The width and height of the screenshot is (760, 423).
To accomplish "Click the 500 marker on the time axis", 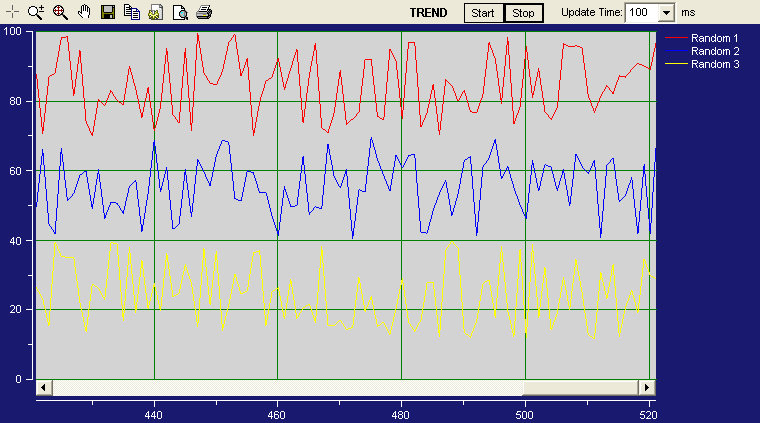I will (525, 412).
